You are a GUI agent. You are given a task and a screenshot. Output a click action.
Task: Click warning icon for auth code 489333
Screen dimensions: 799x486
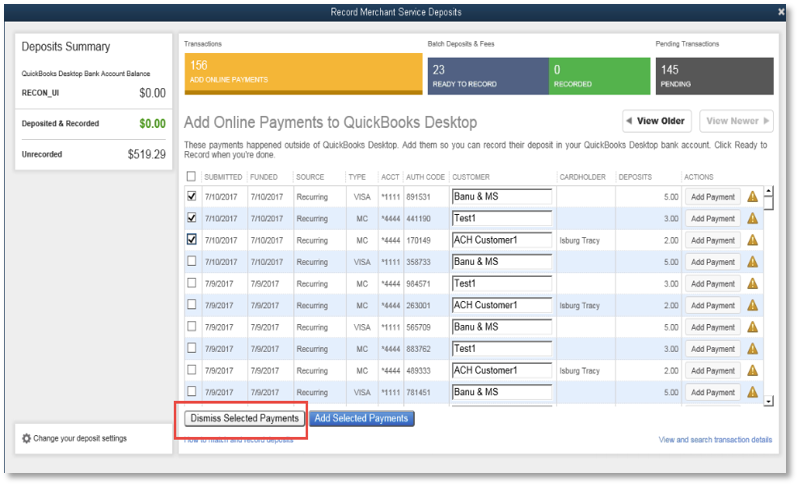(x=752, y=370)
